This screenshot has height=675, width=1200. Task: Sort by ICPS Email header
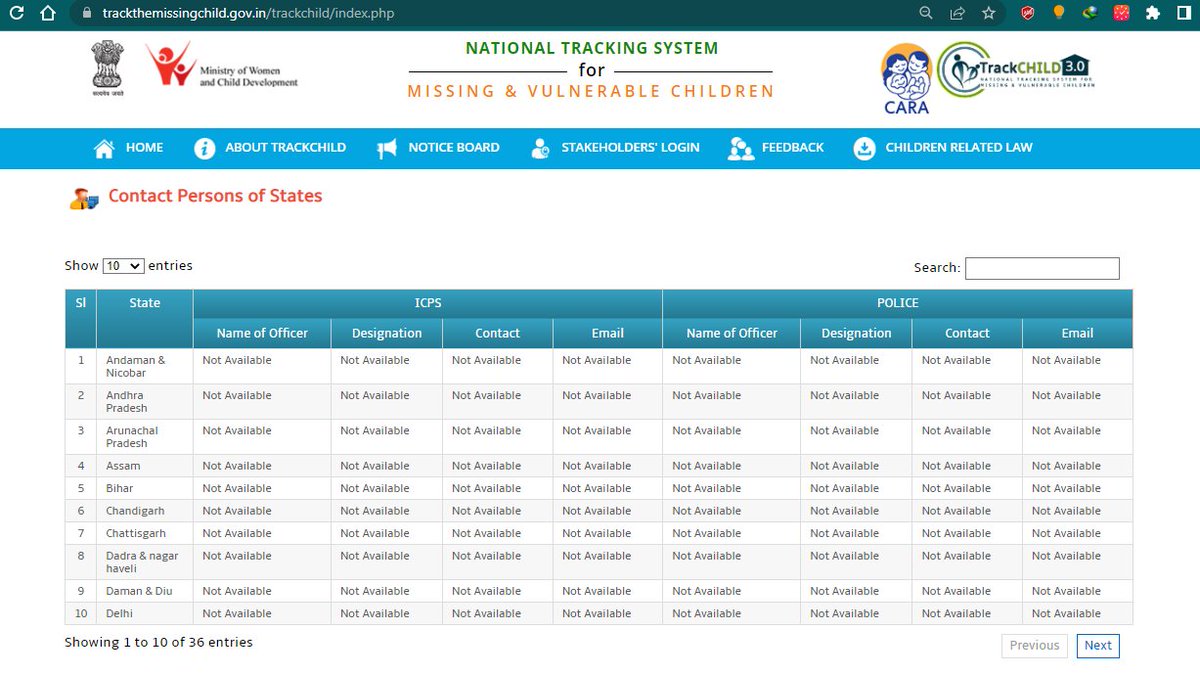pos(608,333)
